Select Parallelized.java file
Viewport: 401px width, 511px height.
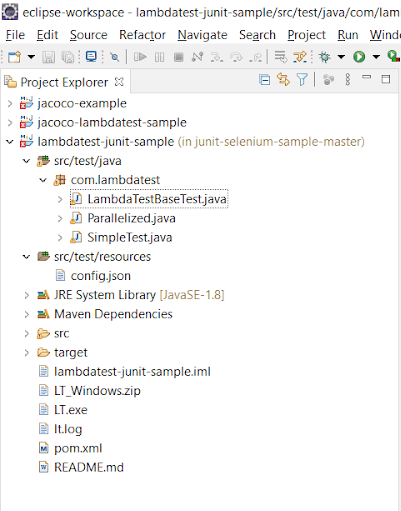pyautogui.click(x=131, y=218)
